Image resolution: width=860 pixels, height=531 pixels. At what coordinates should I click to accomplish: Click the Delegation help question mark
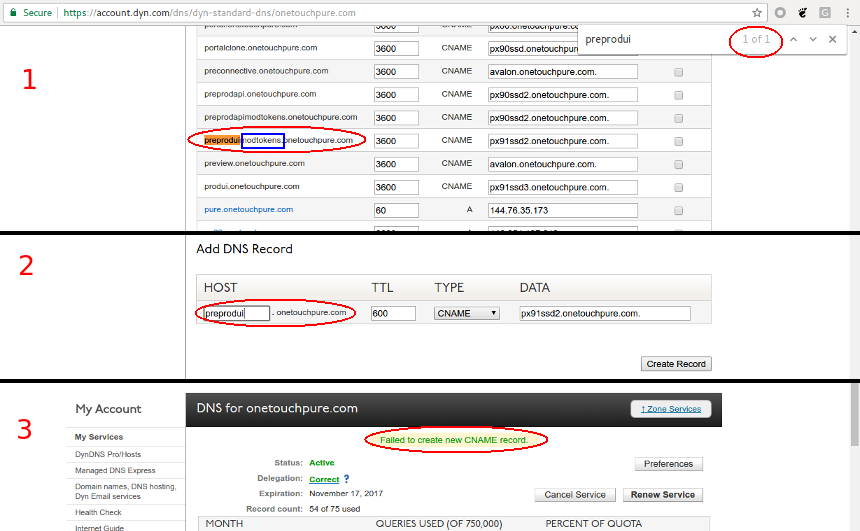coord(346,479)
